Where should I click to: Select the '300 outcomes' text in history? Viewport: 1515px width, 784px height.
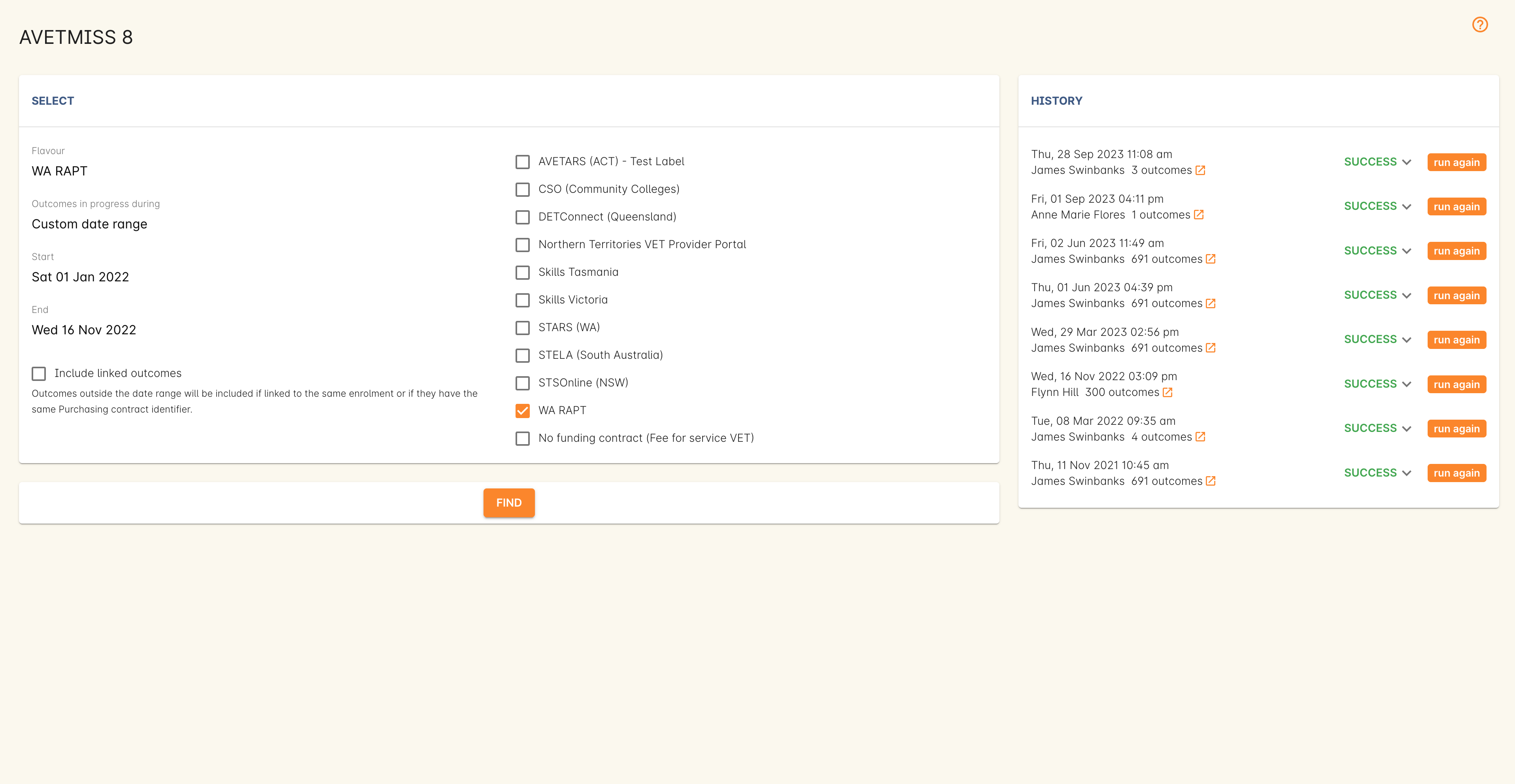pyautogui.click(x=1122, y=392)
